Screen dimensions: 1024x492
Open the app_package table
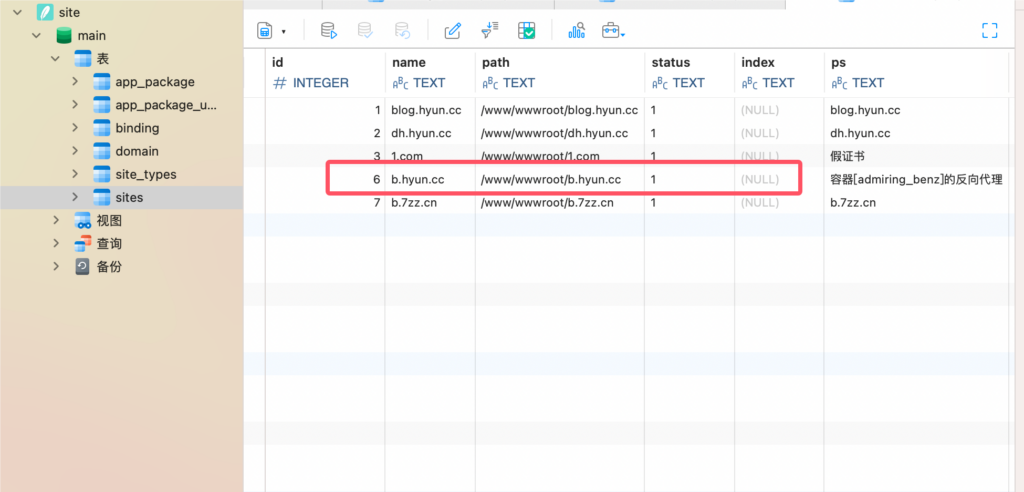[x=155, y=82]
